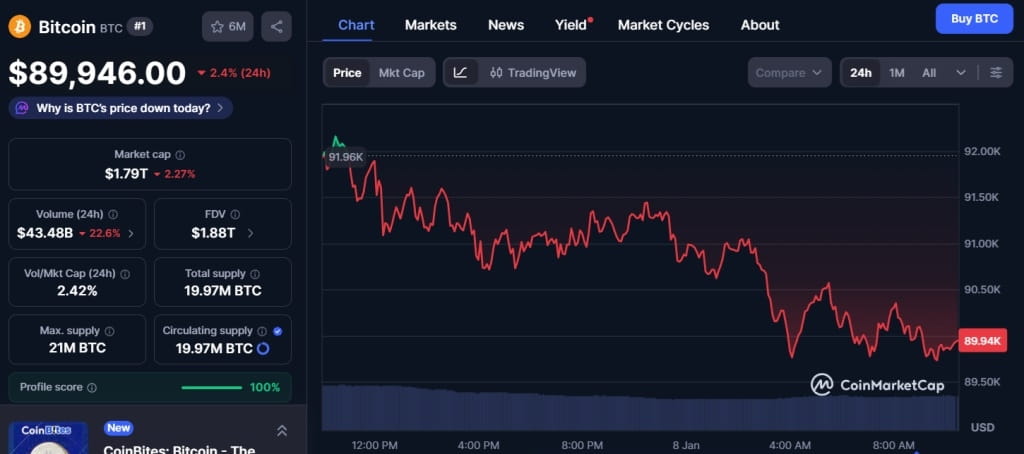Select the All time range
1024x454 pixels.
tap(929, 73)
